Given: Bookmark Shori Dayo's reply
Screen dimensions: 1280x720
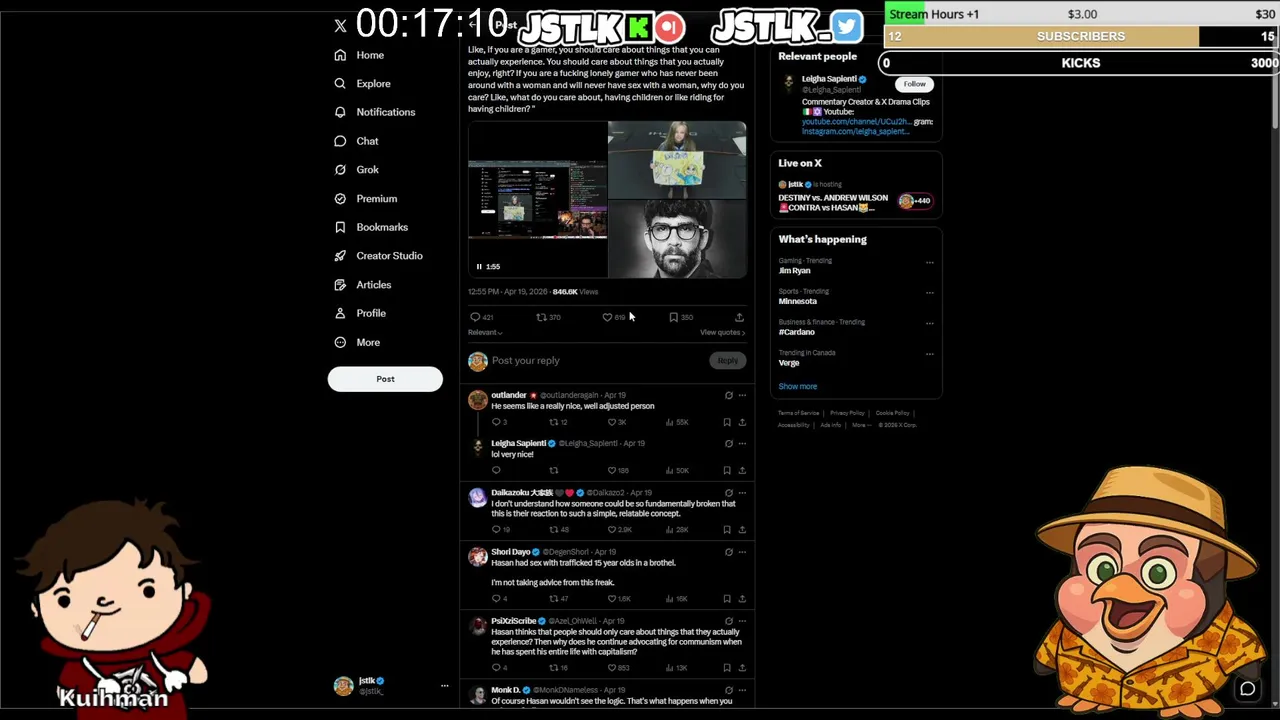Looking at the screenshot, I should tap(727, 598).
